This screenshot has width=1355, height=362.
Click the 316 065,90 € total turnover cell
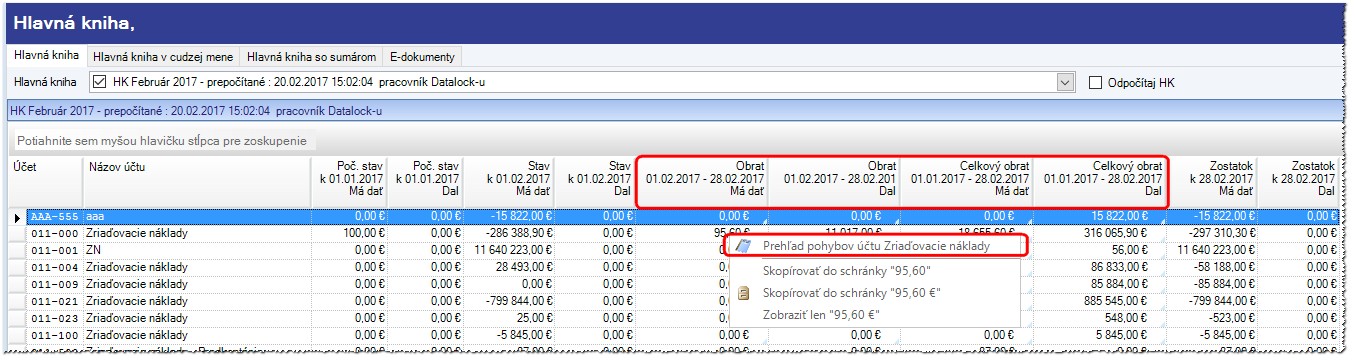[1100, 233]
